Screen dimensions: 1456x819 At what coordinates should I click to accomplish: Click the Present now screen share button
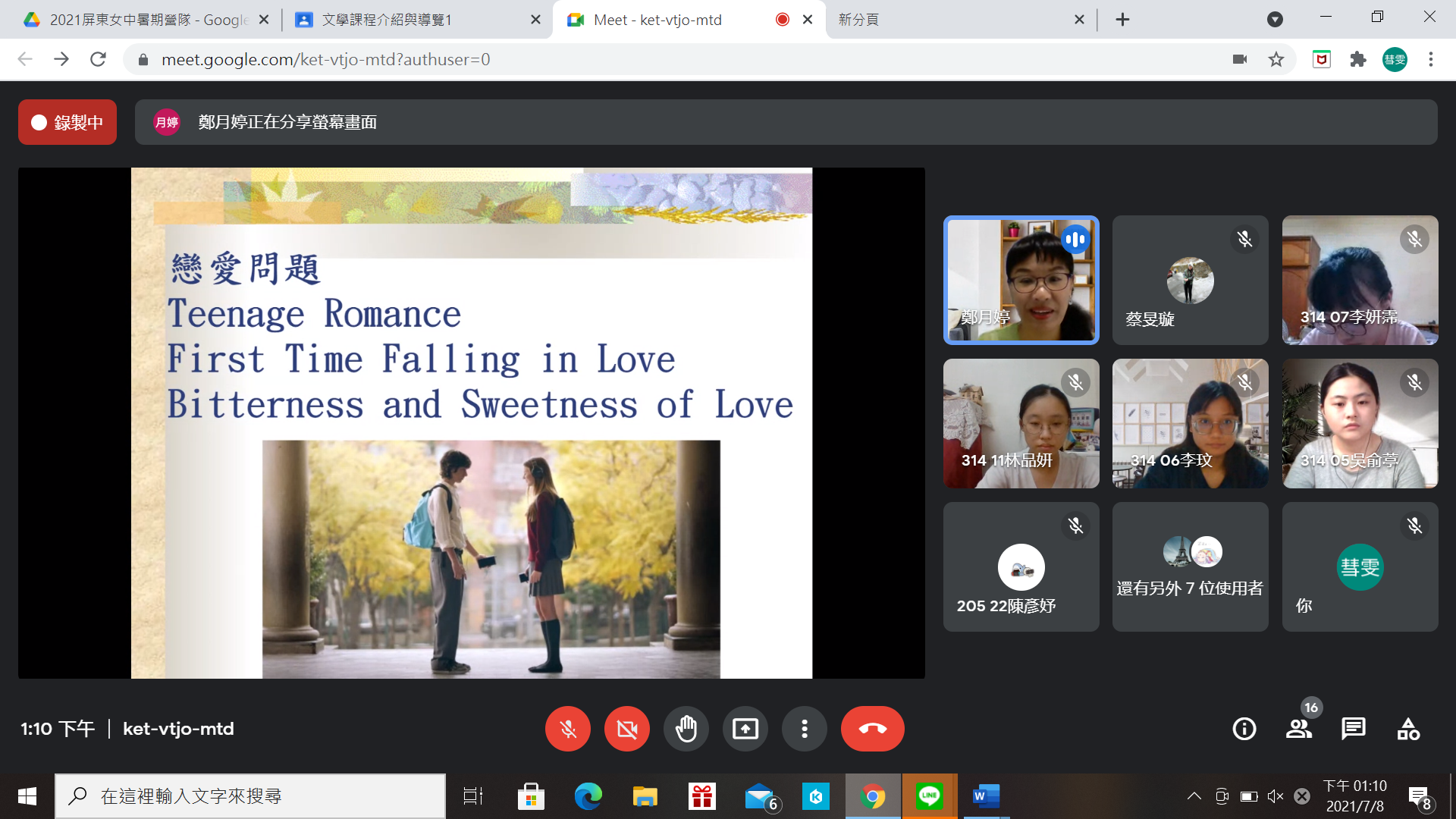(x=745, y=729)
